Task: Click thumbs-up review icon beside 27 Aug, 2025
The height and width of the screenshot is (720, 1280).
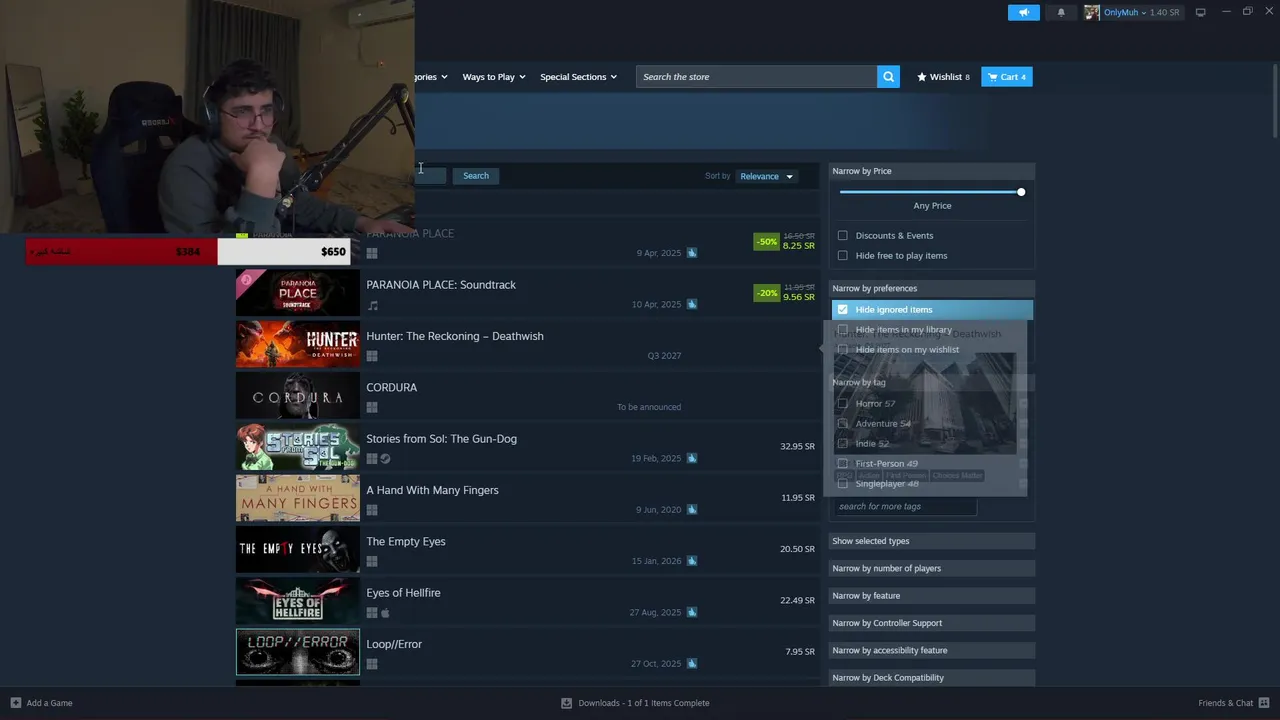Action: pyautogui.click(x=692, y=612)
